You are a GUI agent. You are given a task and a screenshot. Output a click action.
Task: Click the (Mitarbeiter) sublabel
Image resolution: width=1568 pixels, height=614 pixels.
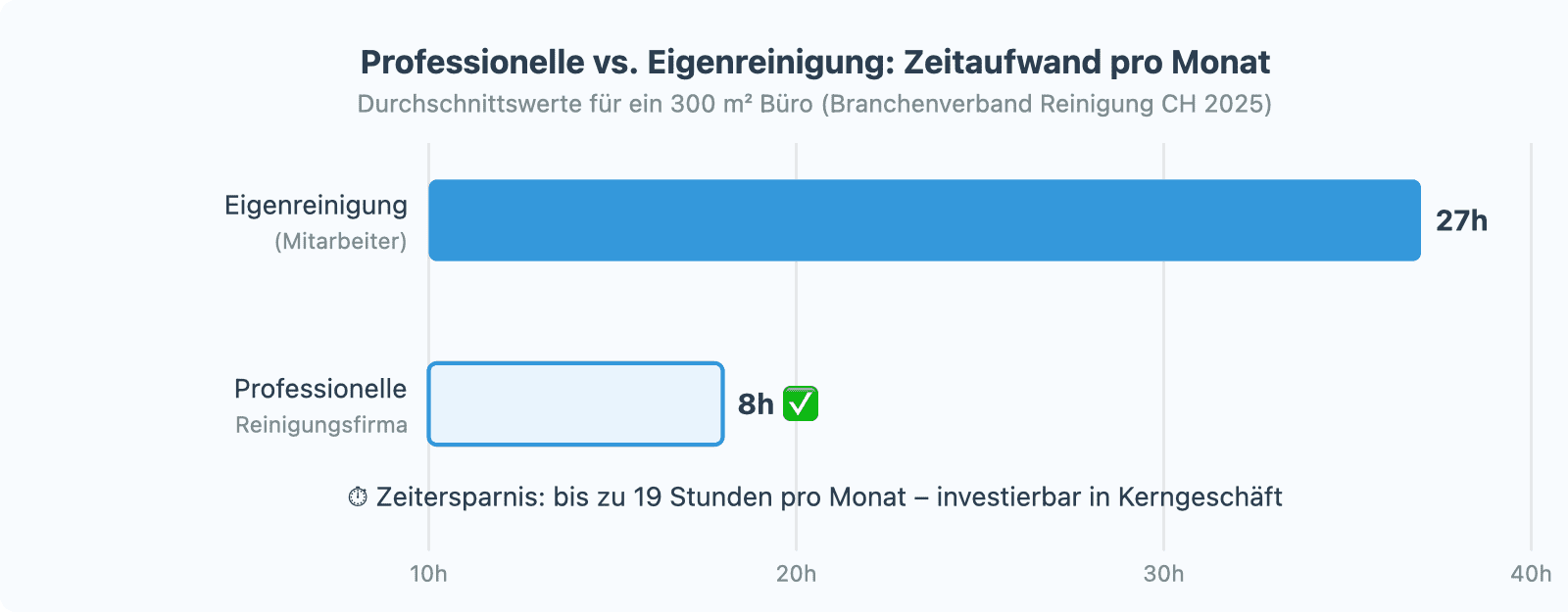point(340,242)
